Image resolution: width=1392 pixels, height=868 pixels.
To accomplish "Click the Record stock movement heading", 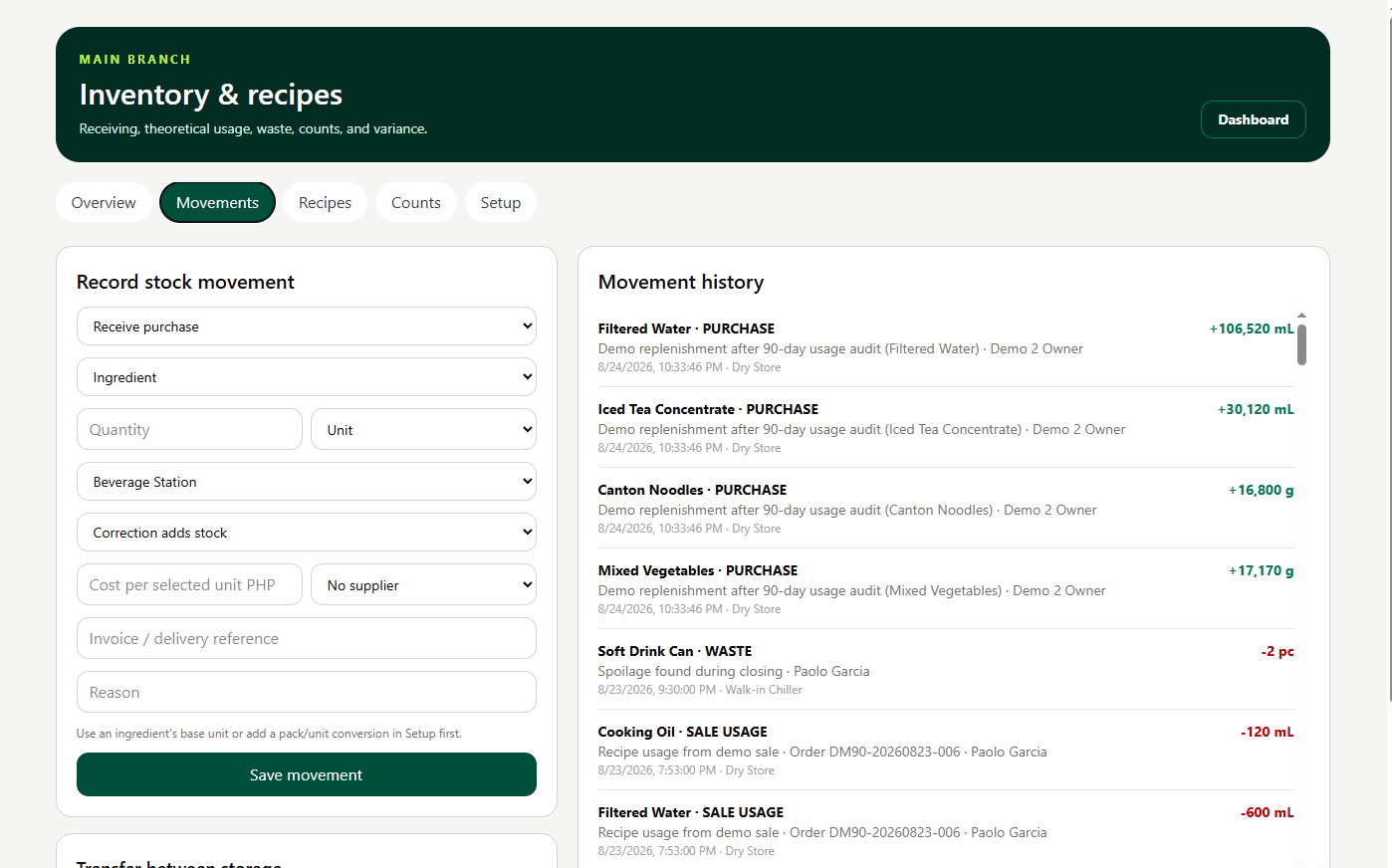I will pos(185,282).
